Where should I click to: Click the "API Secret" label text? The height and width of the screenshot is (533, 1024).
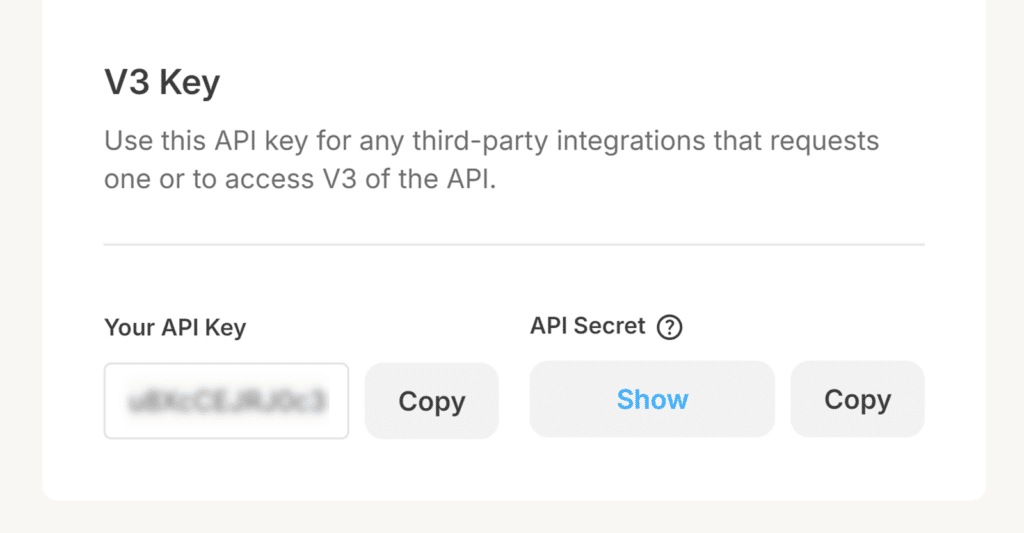tap(588, 326)
